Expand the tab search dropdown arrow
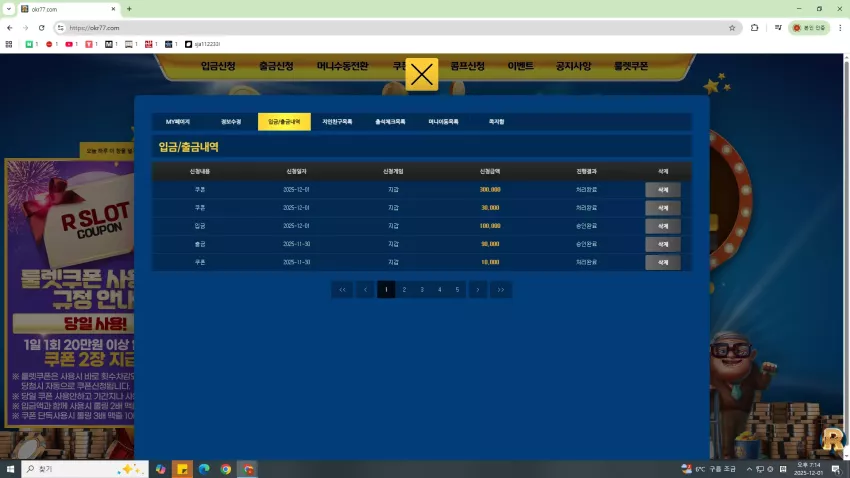850x478 pixels. pyautogui.click(x=9, y=9)
